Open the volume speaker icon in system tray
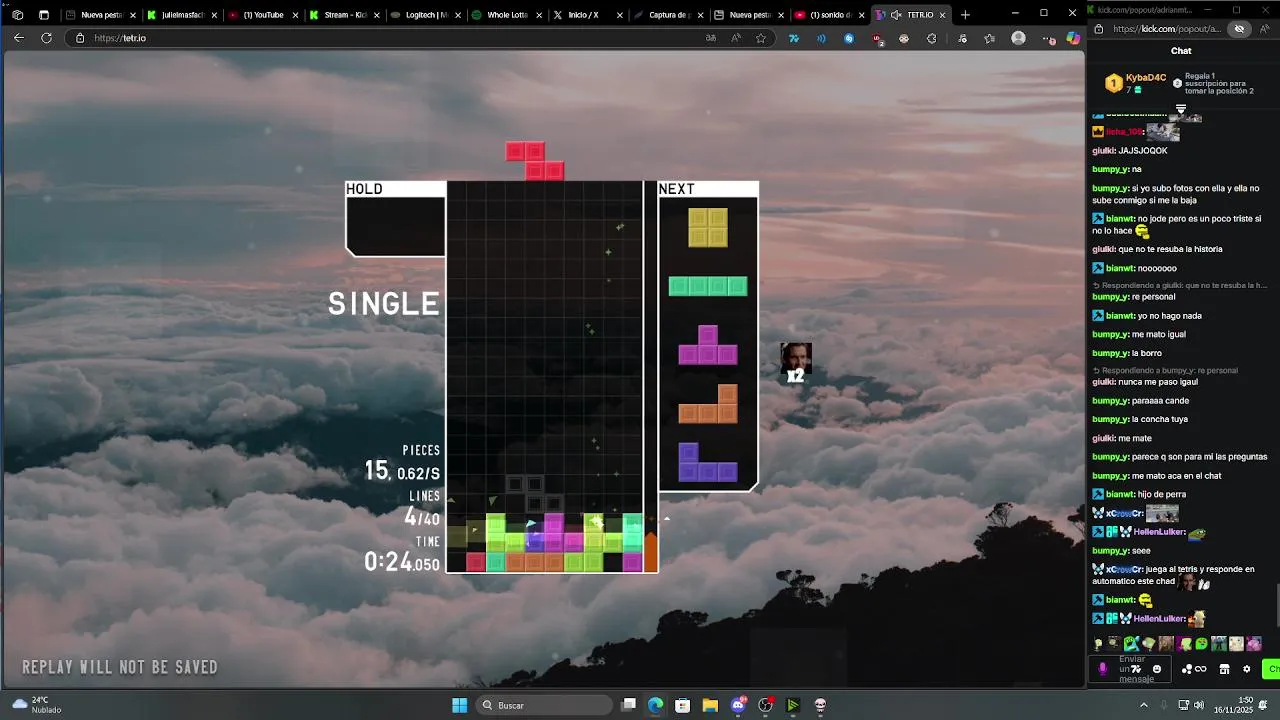The width and height of the screenshot is (1280, 720). pos(1199,705)
